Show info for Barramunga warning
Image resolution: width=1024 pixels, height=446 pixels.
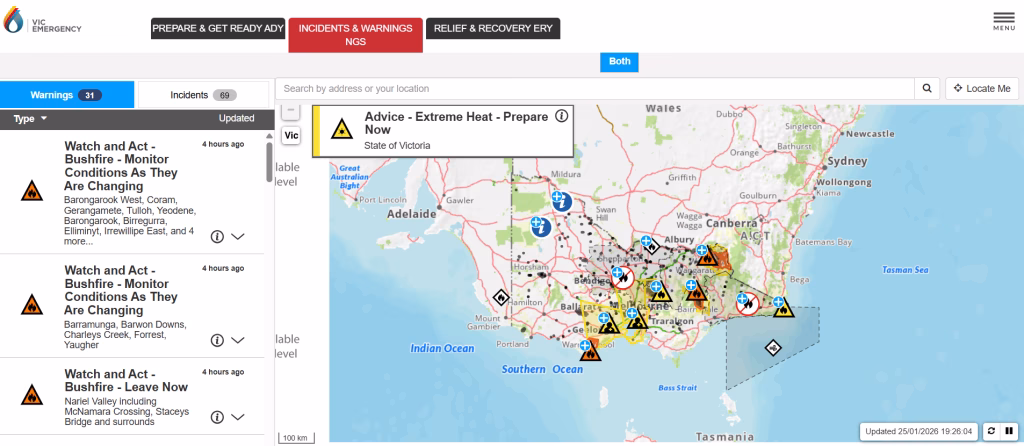217,340
